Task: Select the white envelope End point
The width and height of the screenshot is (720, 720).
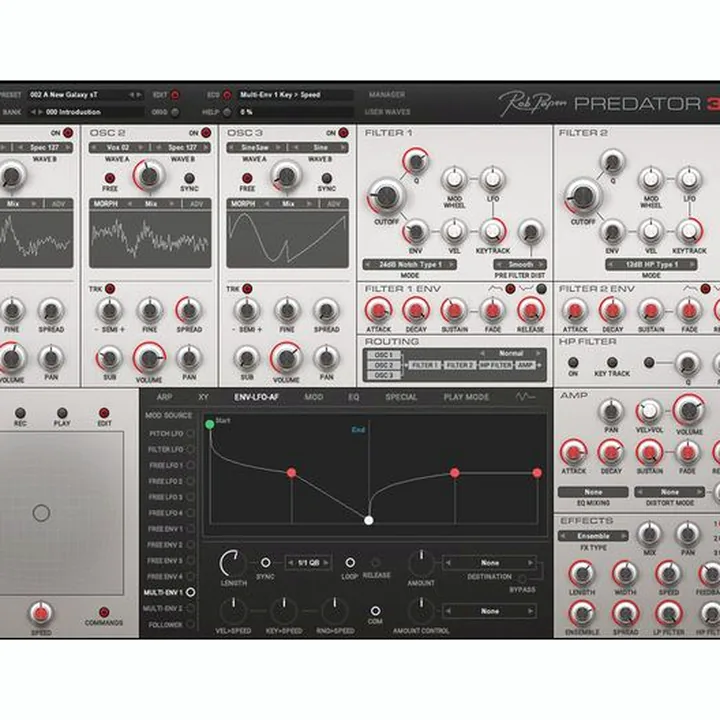Action: click(368, 520)
